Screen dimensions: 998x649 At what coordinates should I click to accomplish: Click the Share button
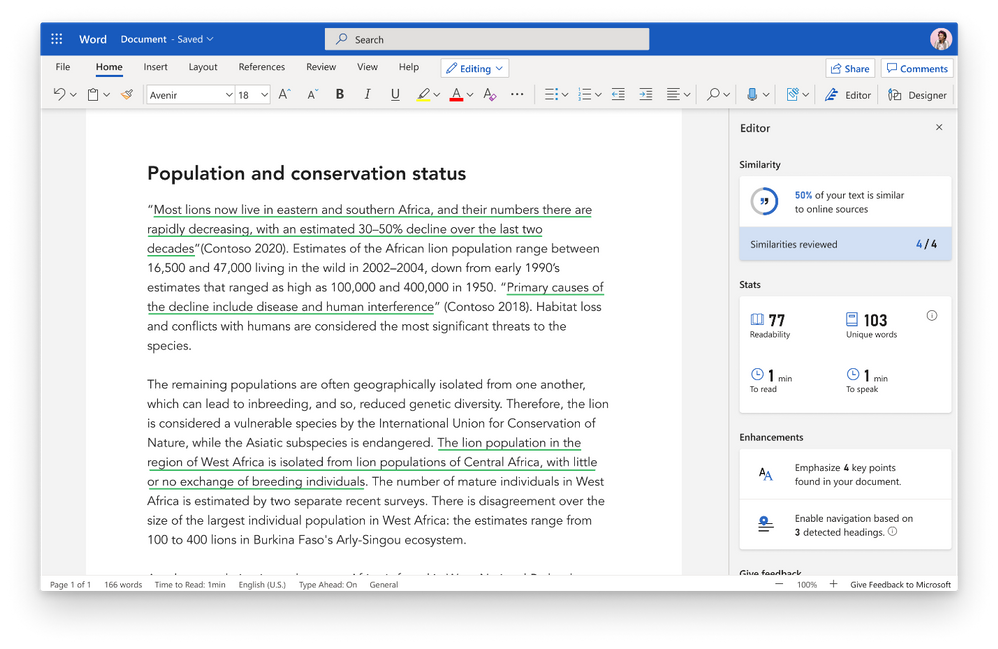(849, 68)
